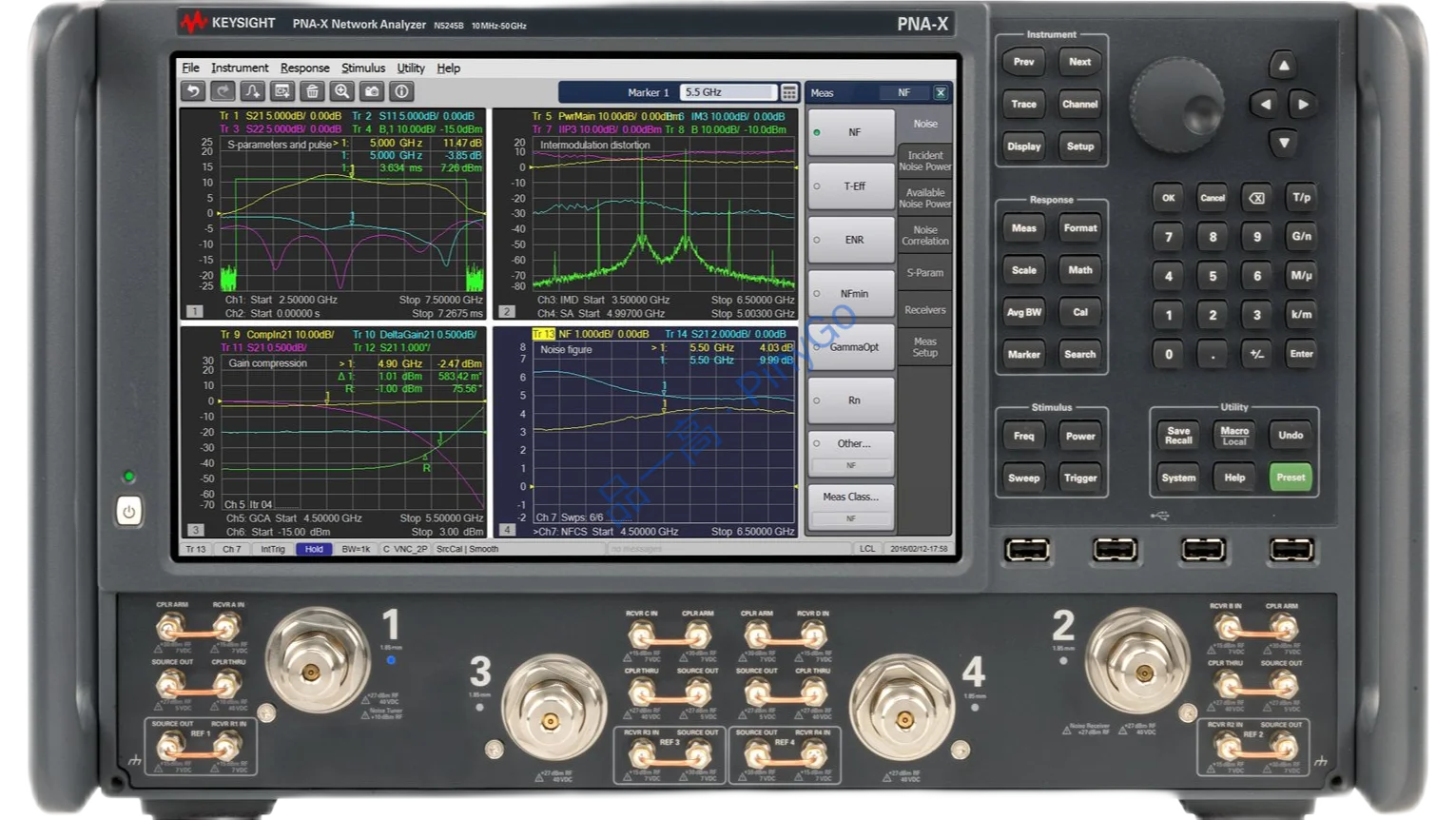Image resolution: width=1456 pixels, height=820 pixels.
Task: Select the NF measurement softkey
Action: [x=851, y=132]
